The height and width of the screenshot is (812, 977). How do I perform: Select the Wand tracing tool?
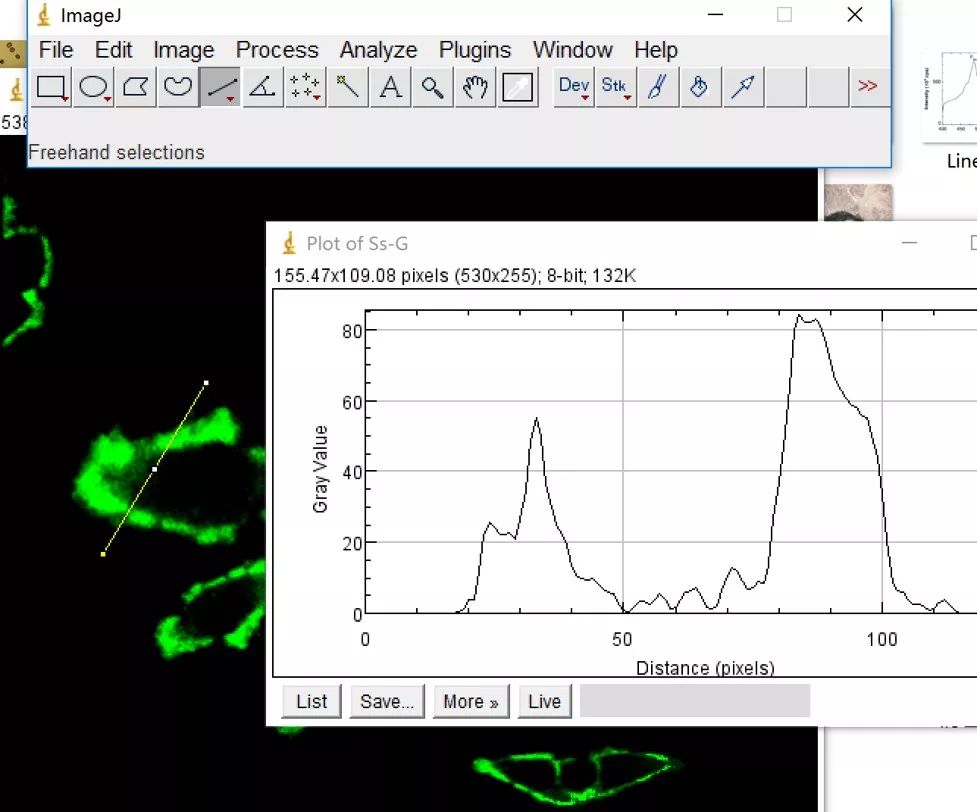[x=347, y=87]
